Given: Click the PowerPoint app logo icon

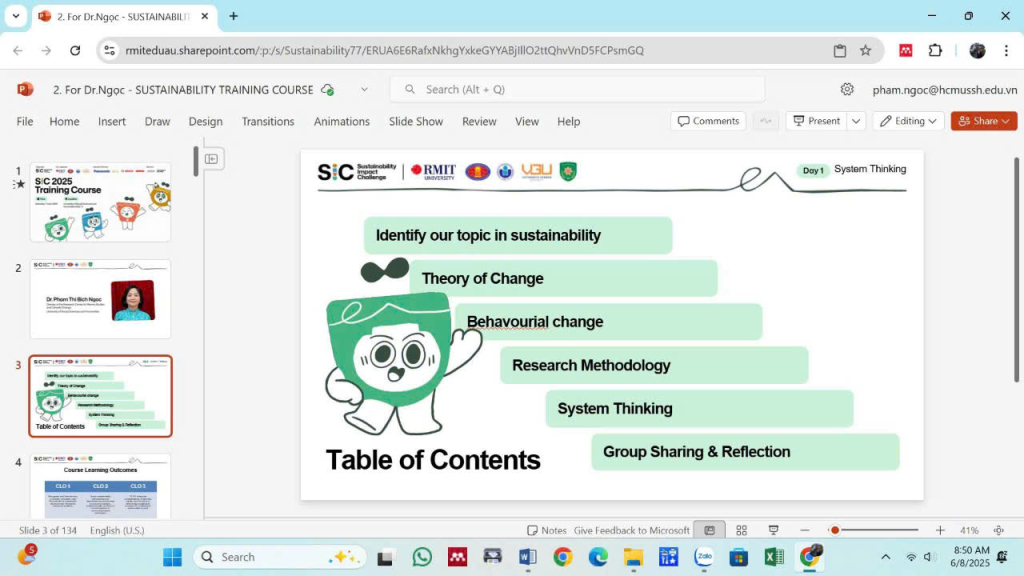Looking at the screenshot, I should click(x=25, y=89).
